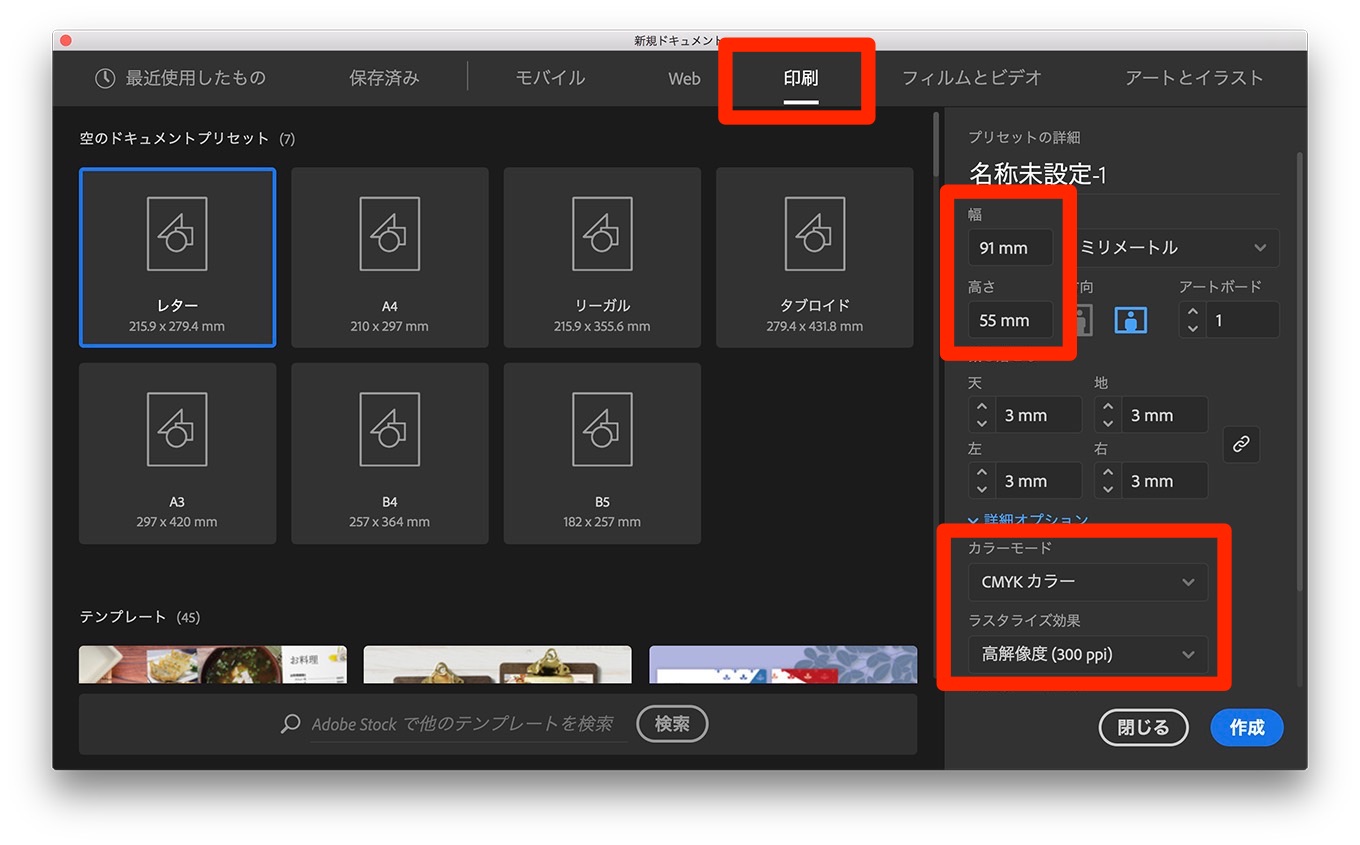The image size is (1360, 845).
Task: Increase the 左 bleed value
Action: [982, 473]
